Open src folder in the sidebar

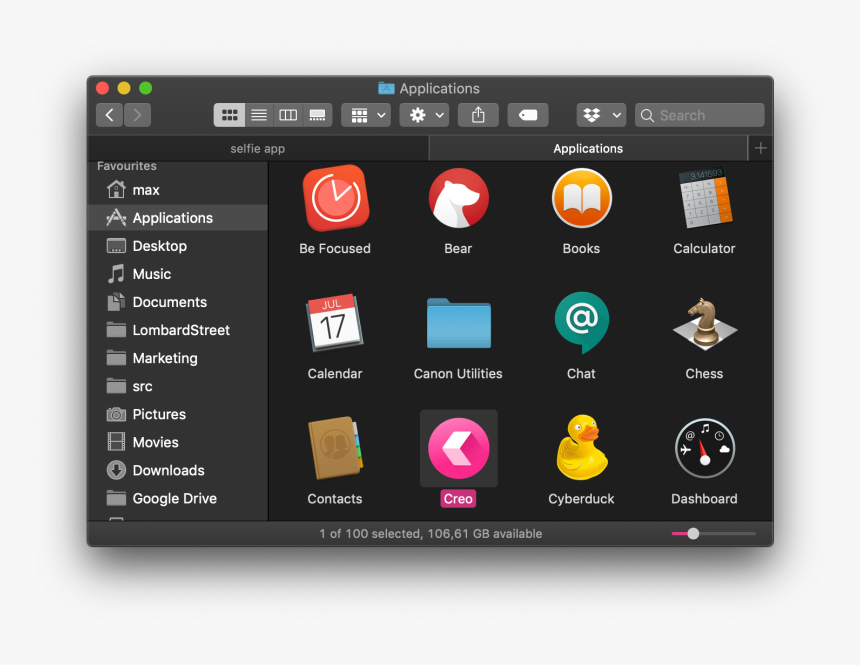point(178,386)
